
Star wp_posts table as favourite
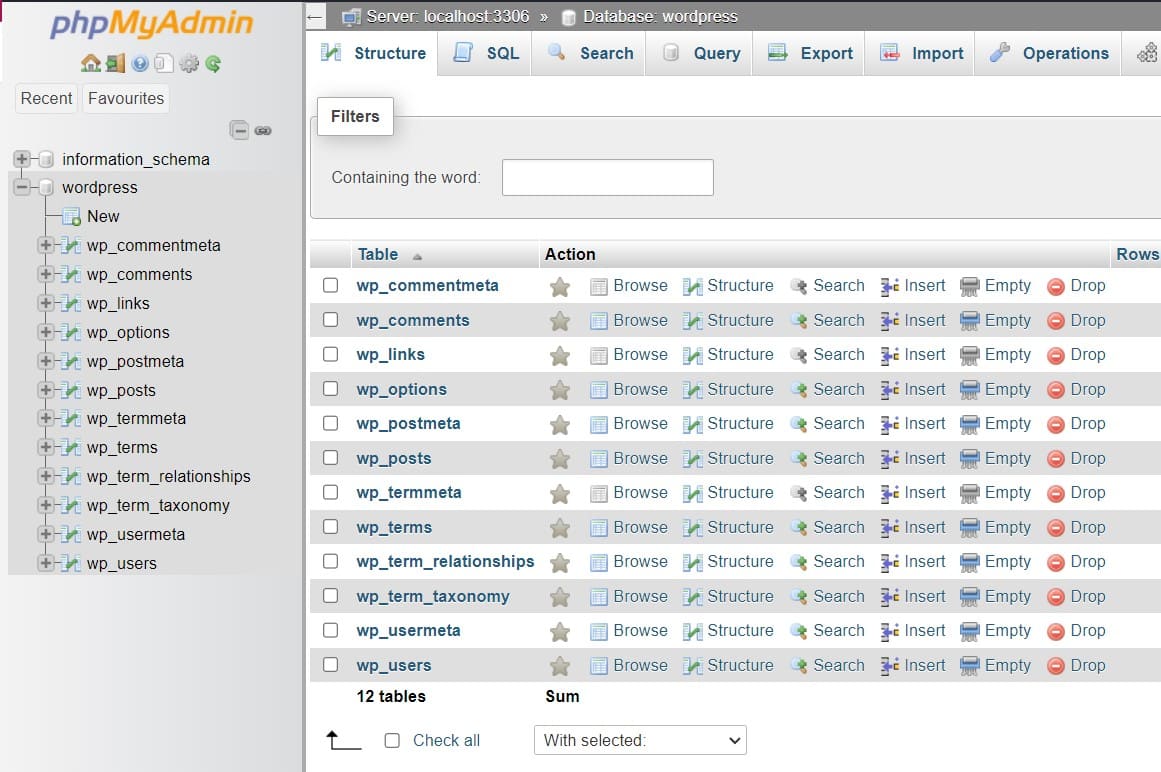pyautogui.click(x=560, y=459)
